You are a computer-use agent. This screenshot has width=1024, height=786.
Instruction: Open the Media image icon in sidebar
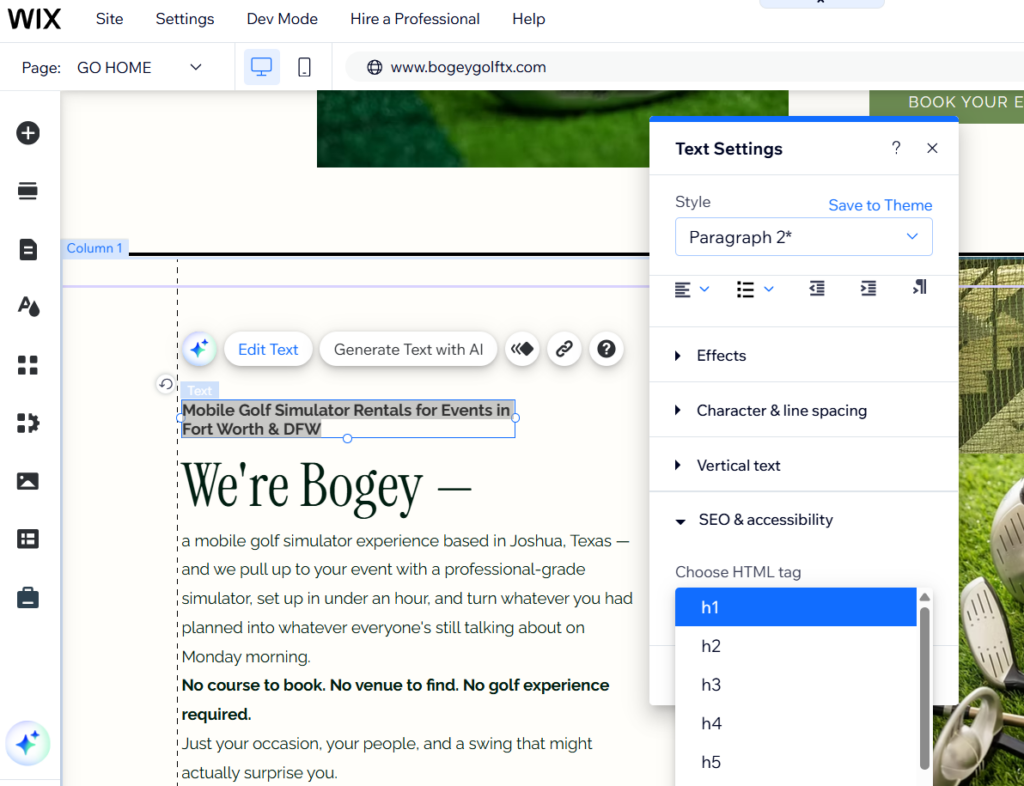tap(28, 481)
